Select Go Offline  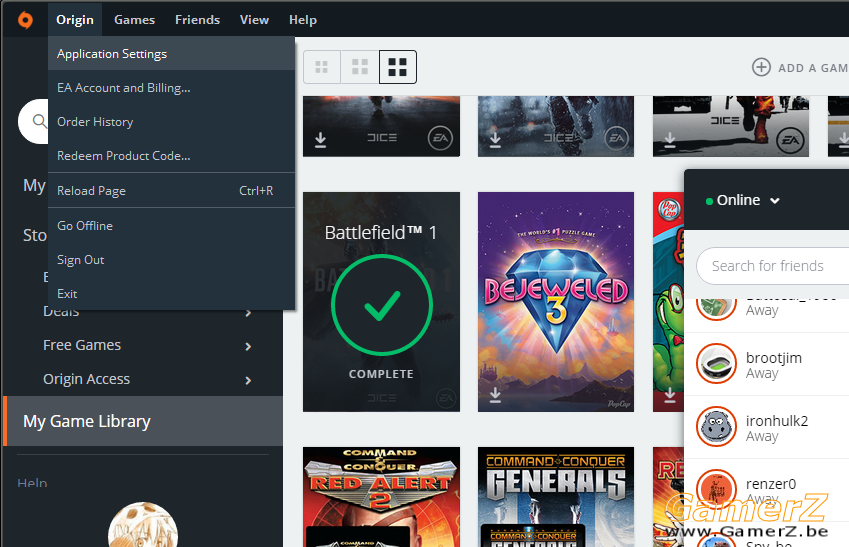(171, 226)
